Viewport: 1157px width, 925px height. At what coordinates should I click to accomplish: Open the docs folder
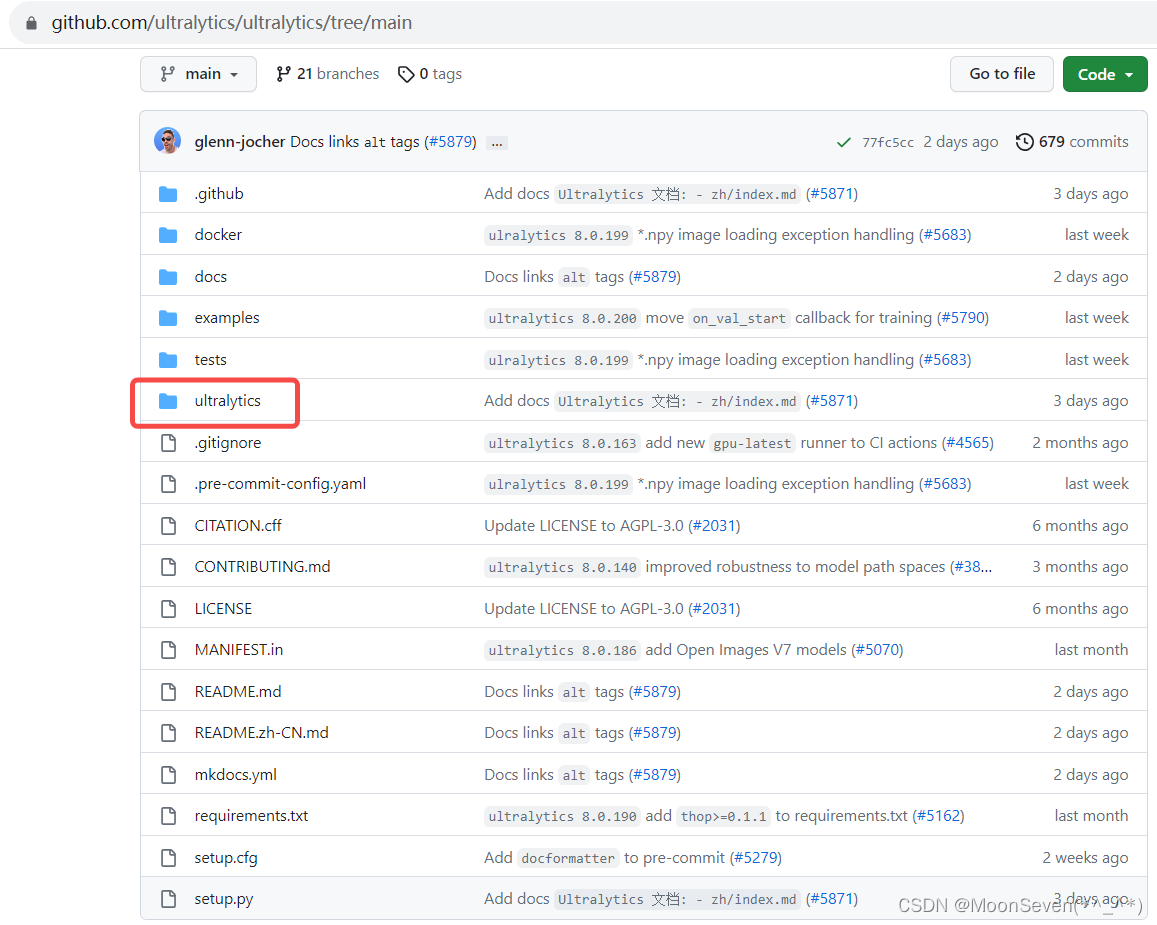(x=210, y=277)
